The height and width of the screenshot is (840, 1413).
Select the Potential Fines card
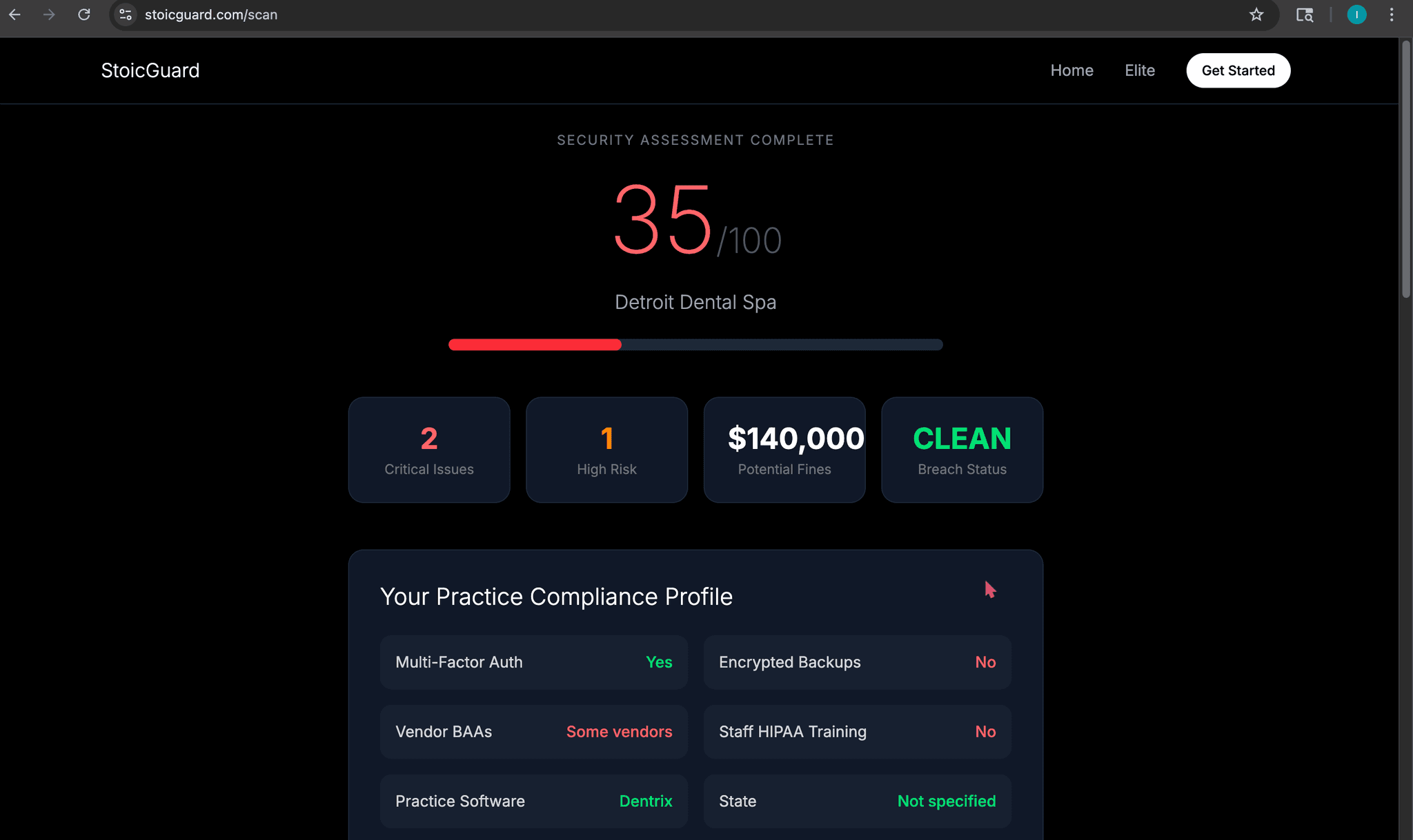pos(784,450)
